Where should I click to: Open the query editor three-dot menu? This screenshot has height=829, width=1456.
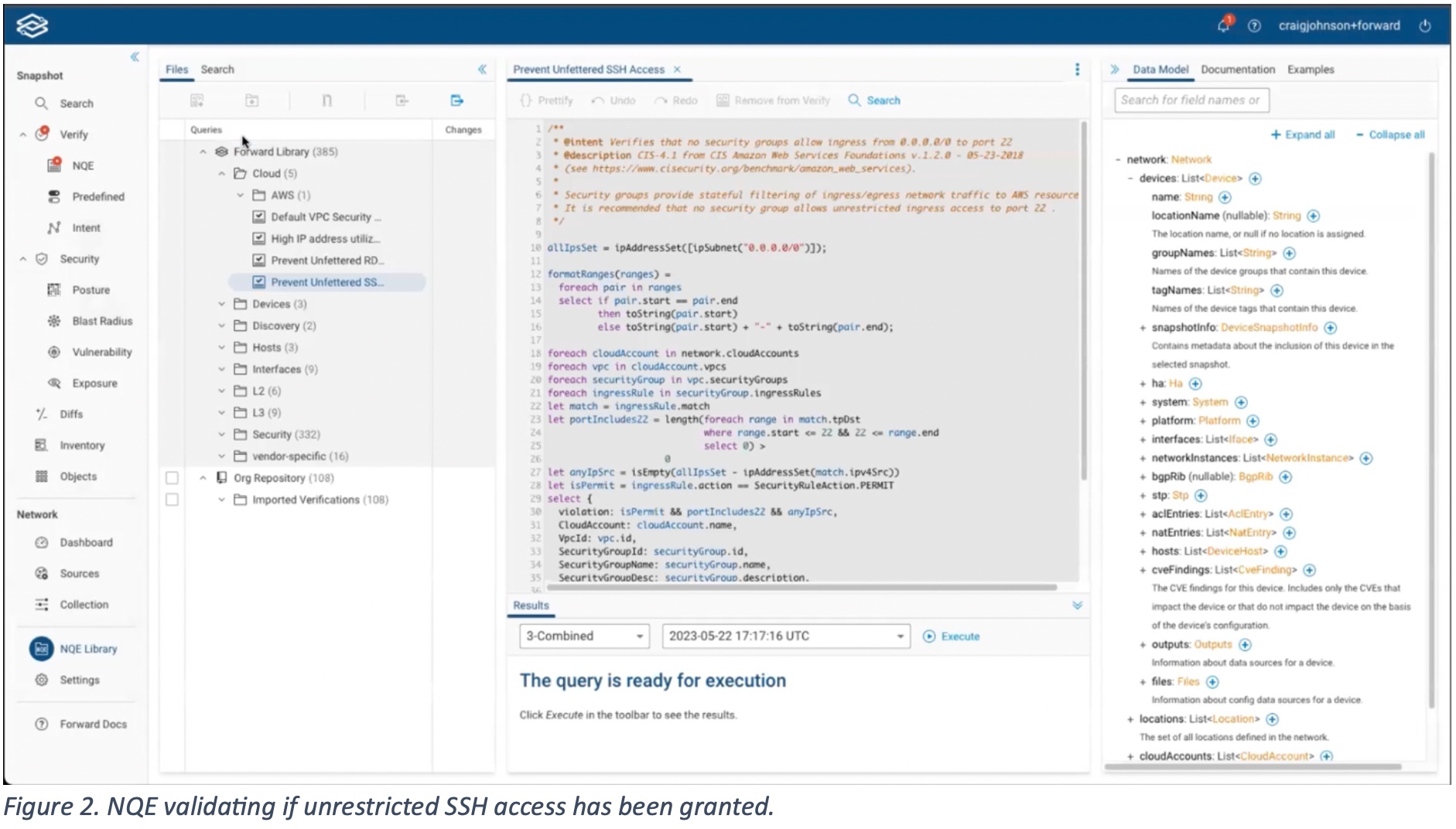[x=1077, y=70]
